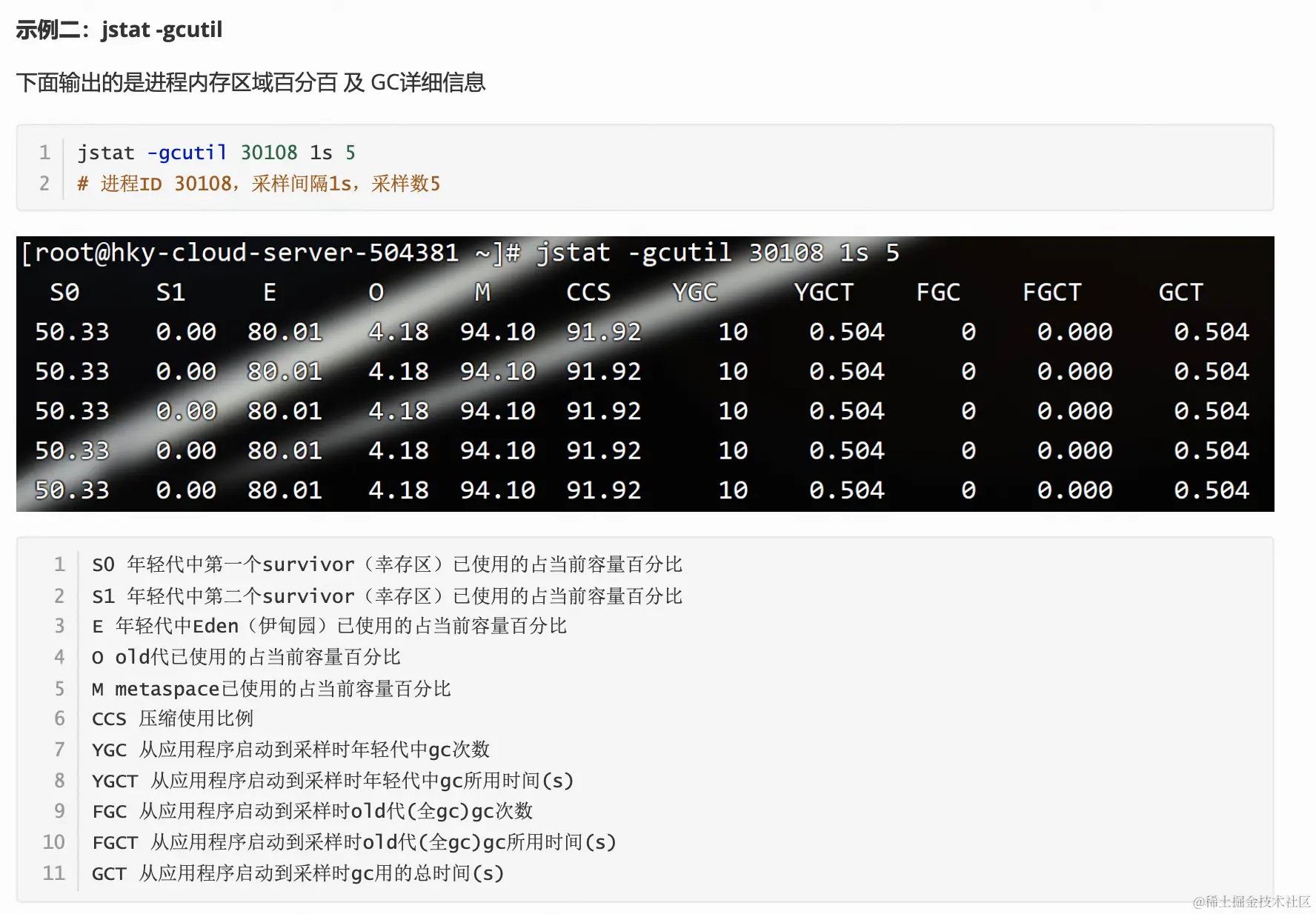Click the code line 'jstat -gcutil 30108 1s 5'
Image resolution: width=1316 pixels, height=914 pixels.
point(216,153)
